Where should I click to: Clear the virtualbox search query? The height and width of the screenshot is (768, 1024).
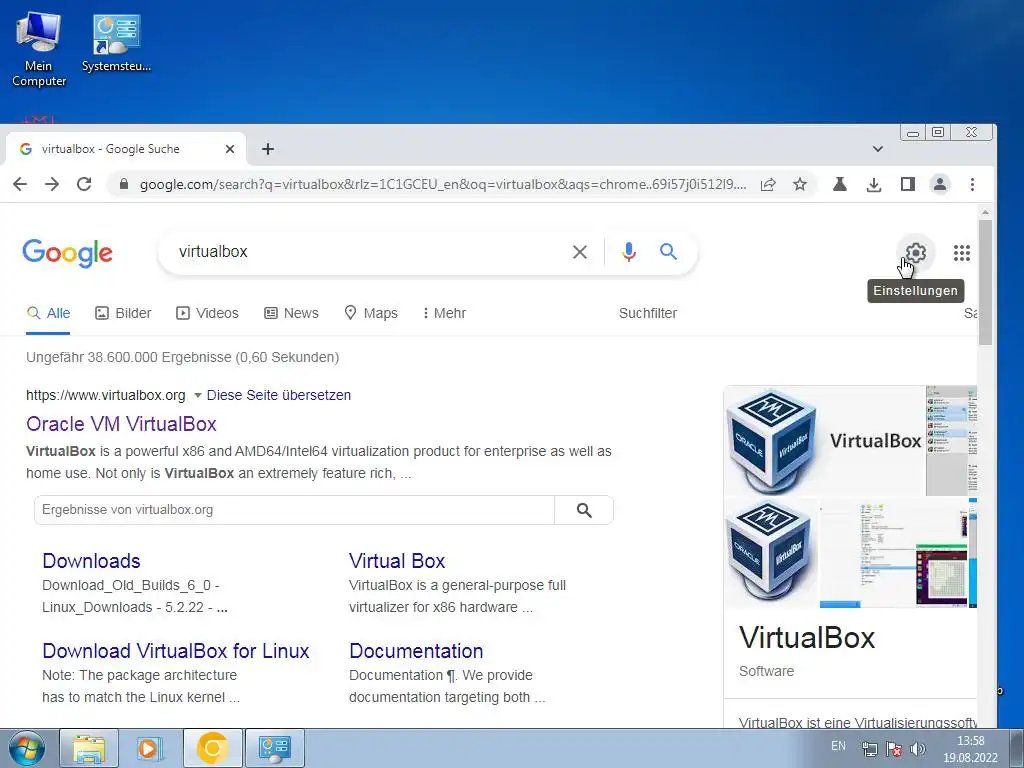coord(579,252)
